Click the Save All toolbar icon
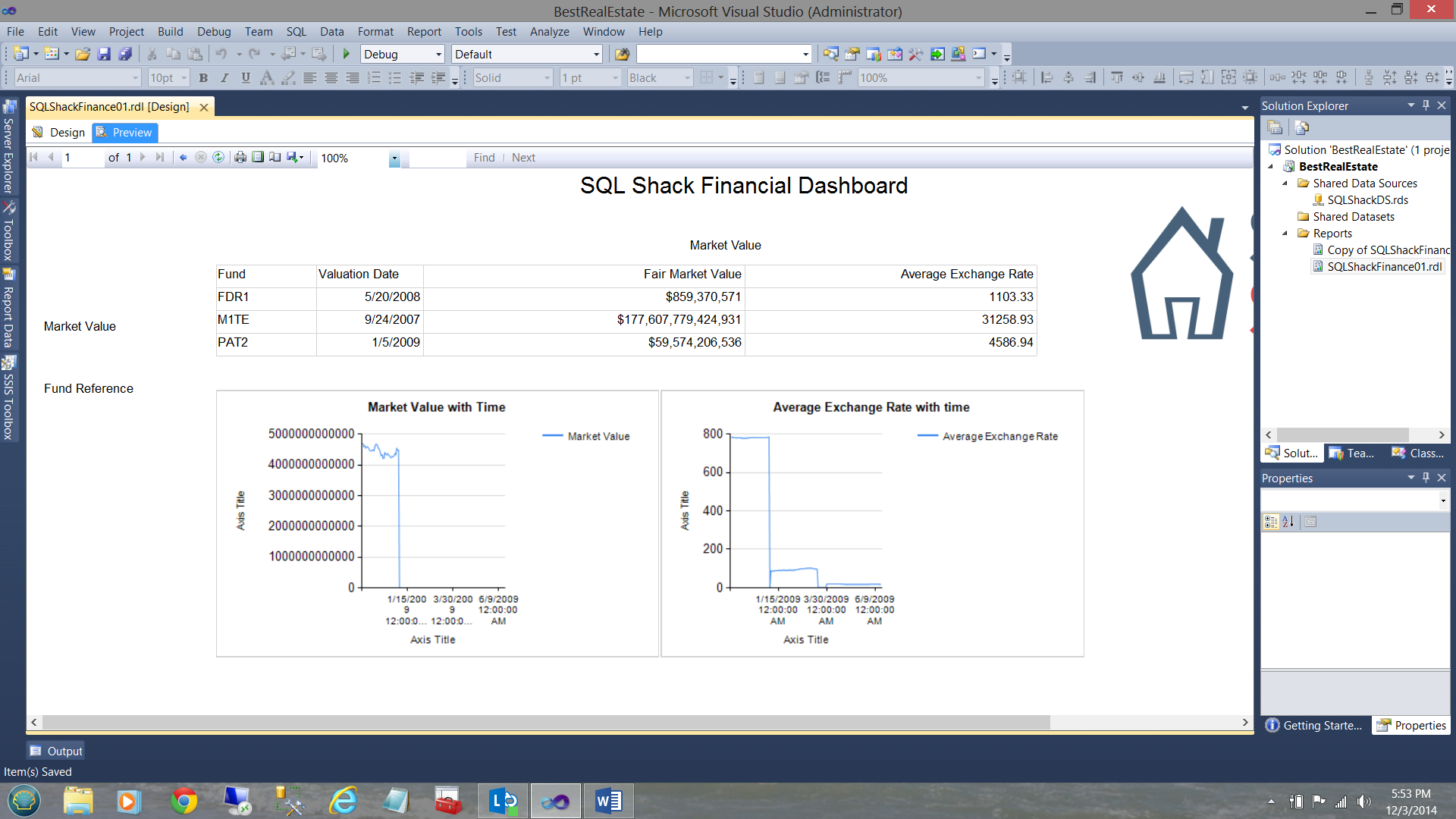 (x=125, y=54)
